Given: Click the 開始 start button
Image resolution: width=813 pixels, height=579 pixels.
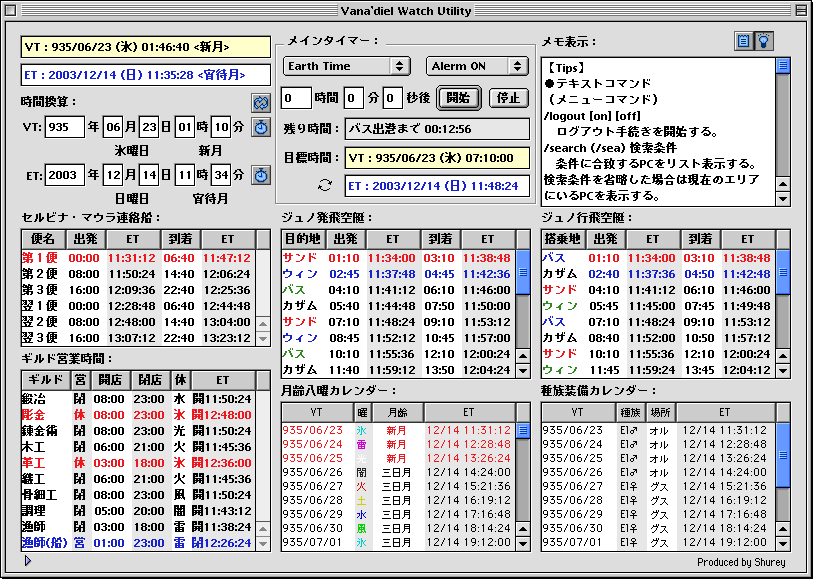Looking at the screenshot, I should tap(458, 98).
